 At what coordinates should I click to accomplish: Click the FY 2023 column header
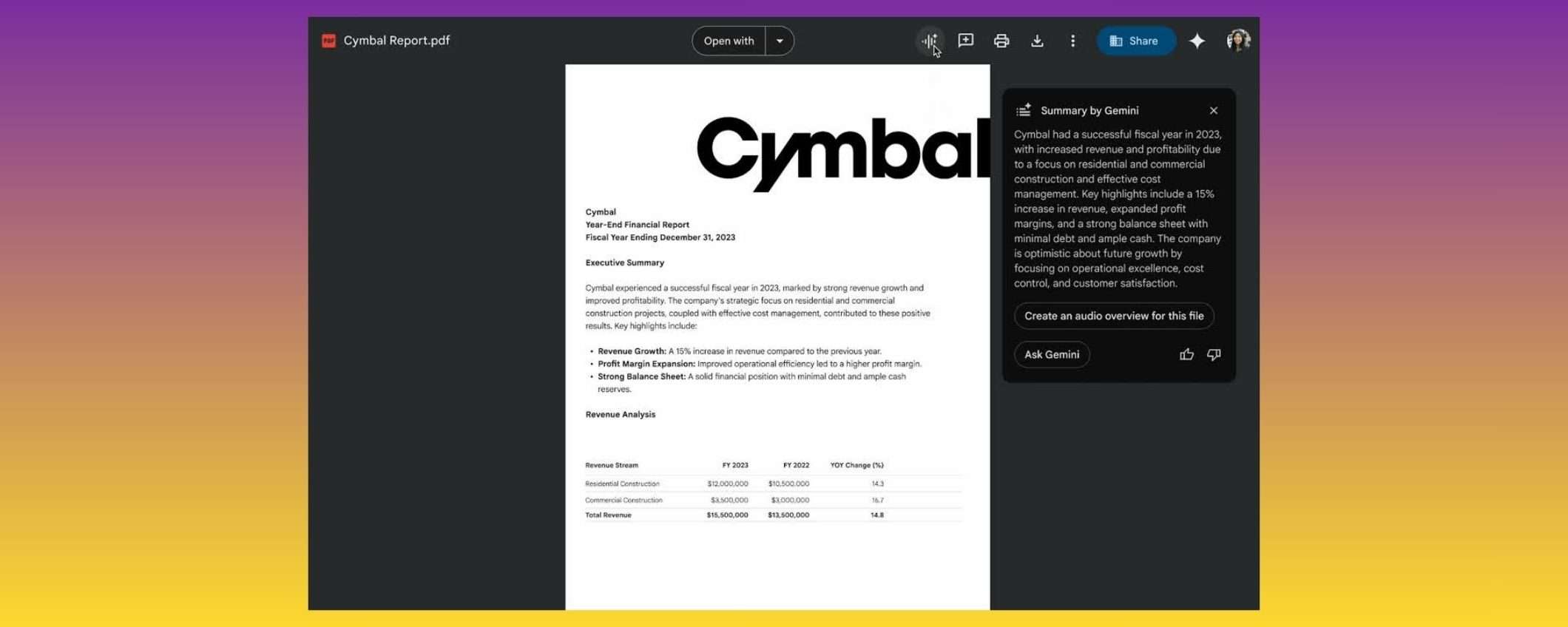coord(735,465)
